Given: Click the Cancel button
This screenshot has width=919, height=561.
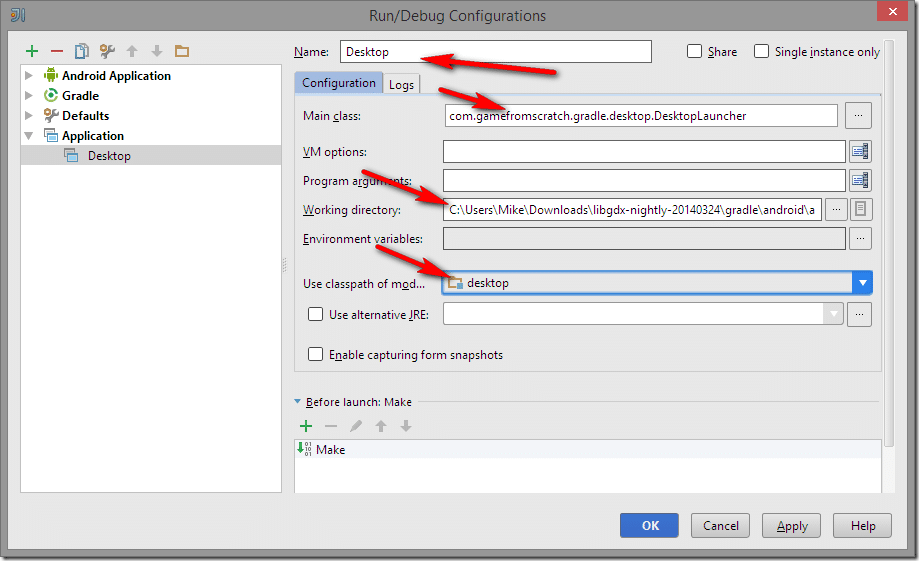Looking at the screenshot, I should [720, 525].
